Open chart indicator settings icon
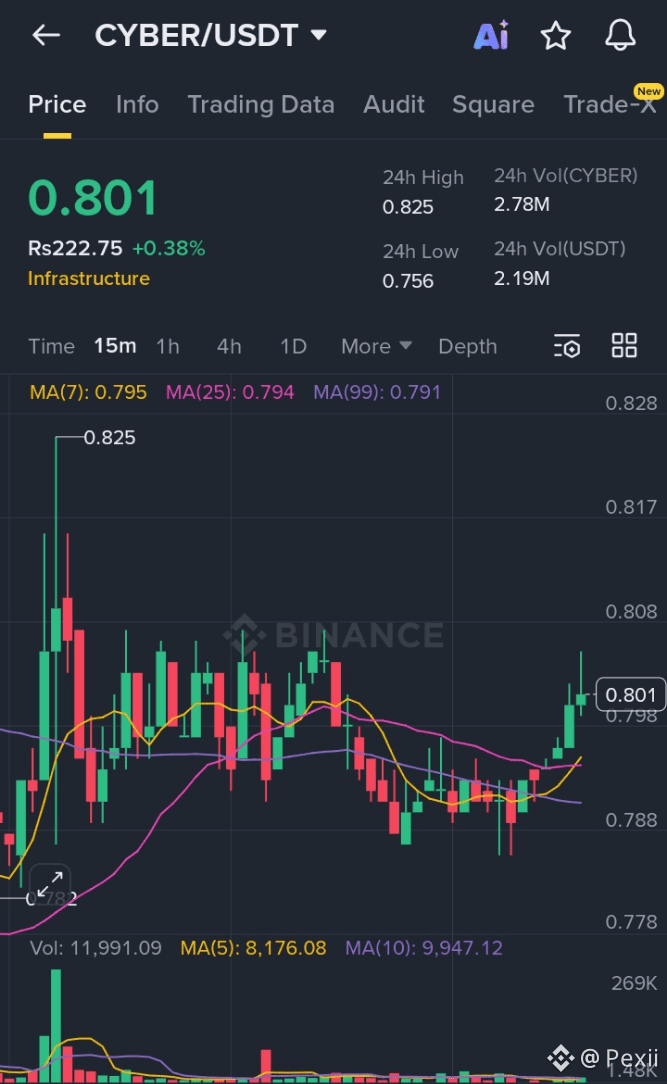 click(x=567, y=346)
